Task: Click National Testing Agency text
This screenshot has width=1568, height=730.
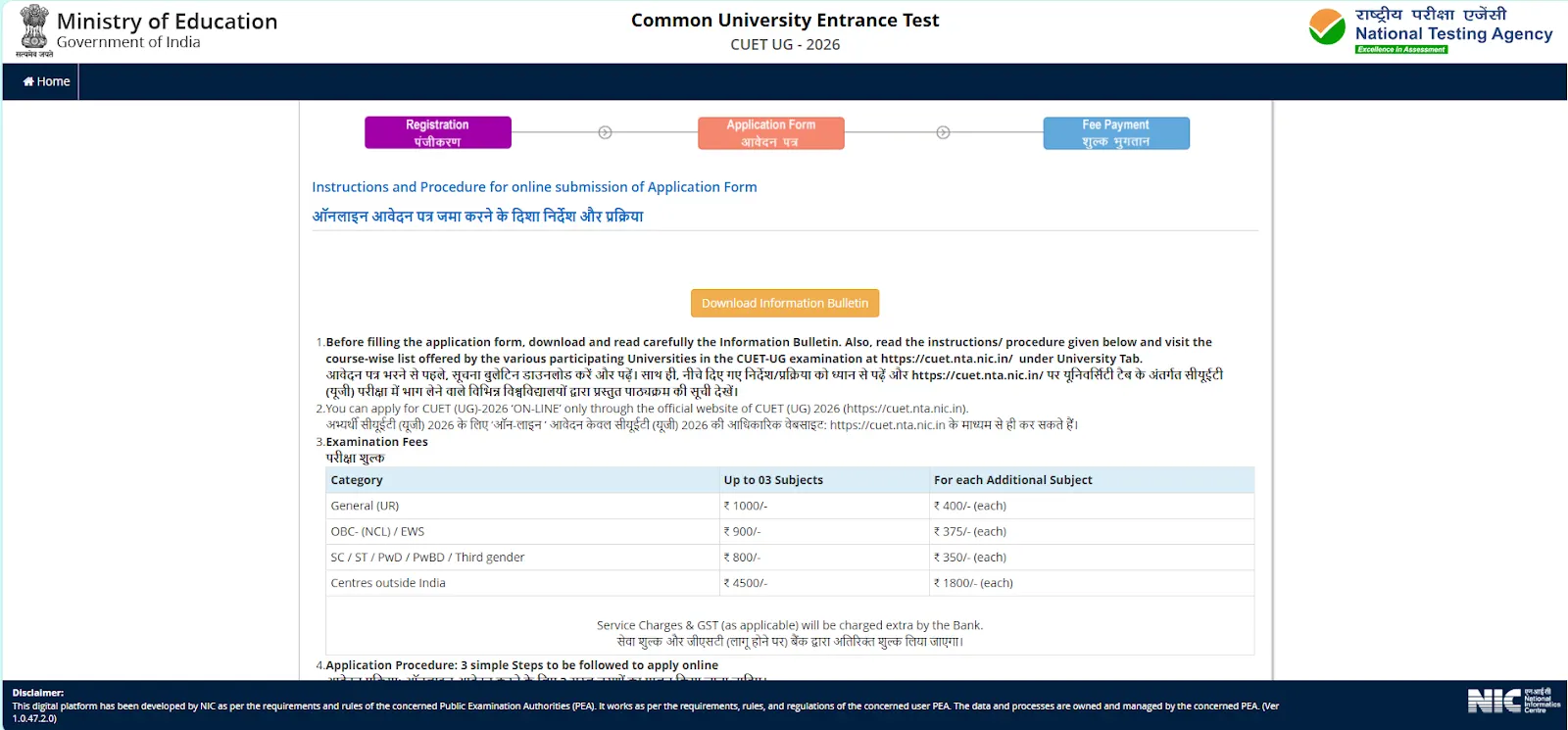Action: [1454, 33]
